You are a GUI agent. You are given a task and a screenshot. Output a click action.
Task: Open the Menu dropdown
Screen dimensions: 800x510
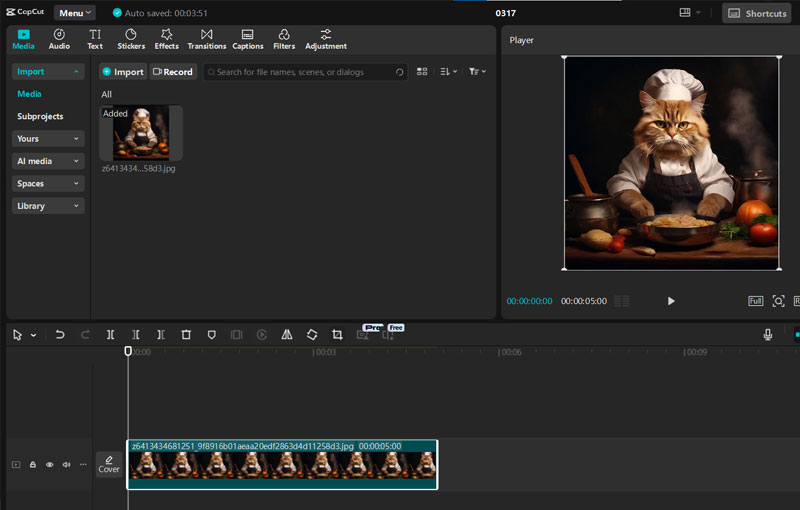point(75,13)
